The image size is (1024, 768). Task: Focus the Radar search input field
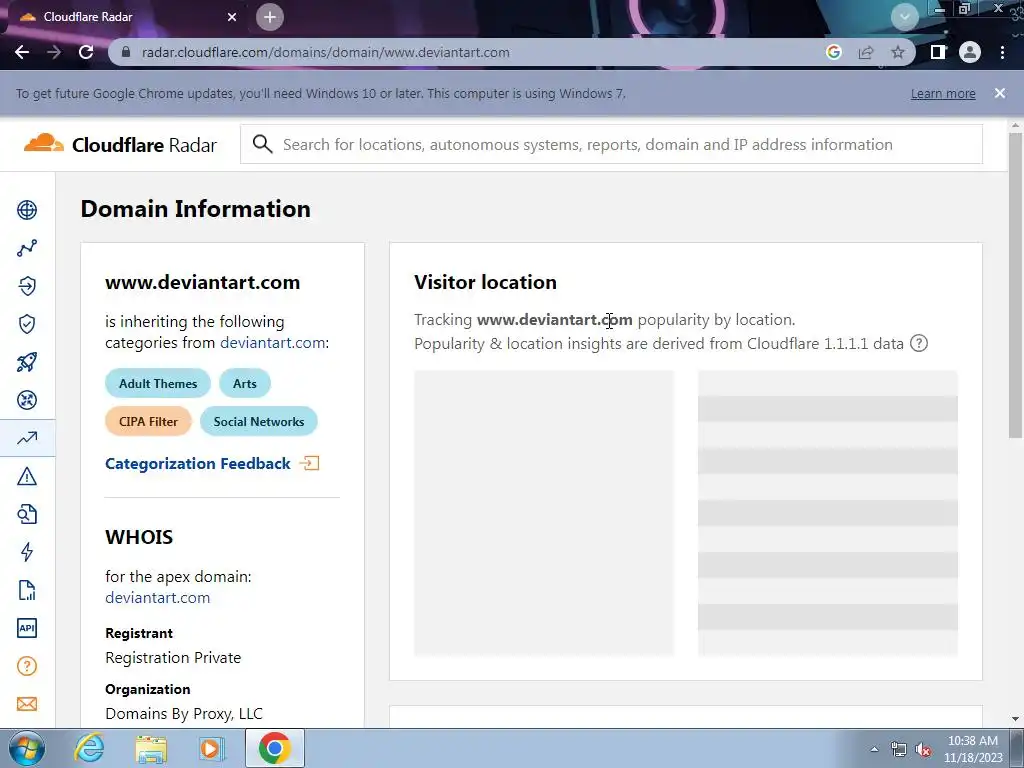click(611, 144)
